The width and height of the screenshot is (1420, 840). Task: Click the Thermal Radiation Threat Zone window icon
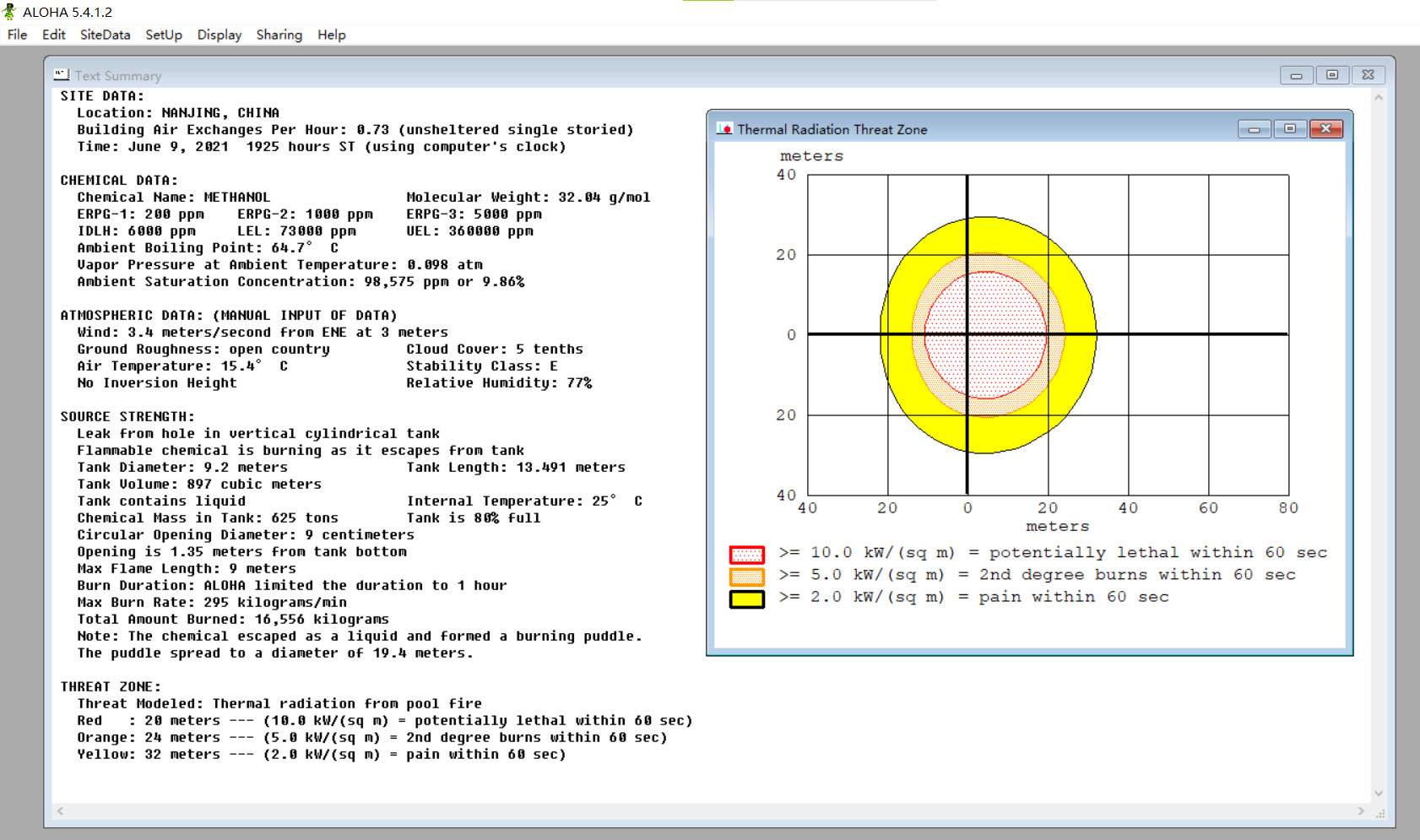(x=724, y=128)
